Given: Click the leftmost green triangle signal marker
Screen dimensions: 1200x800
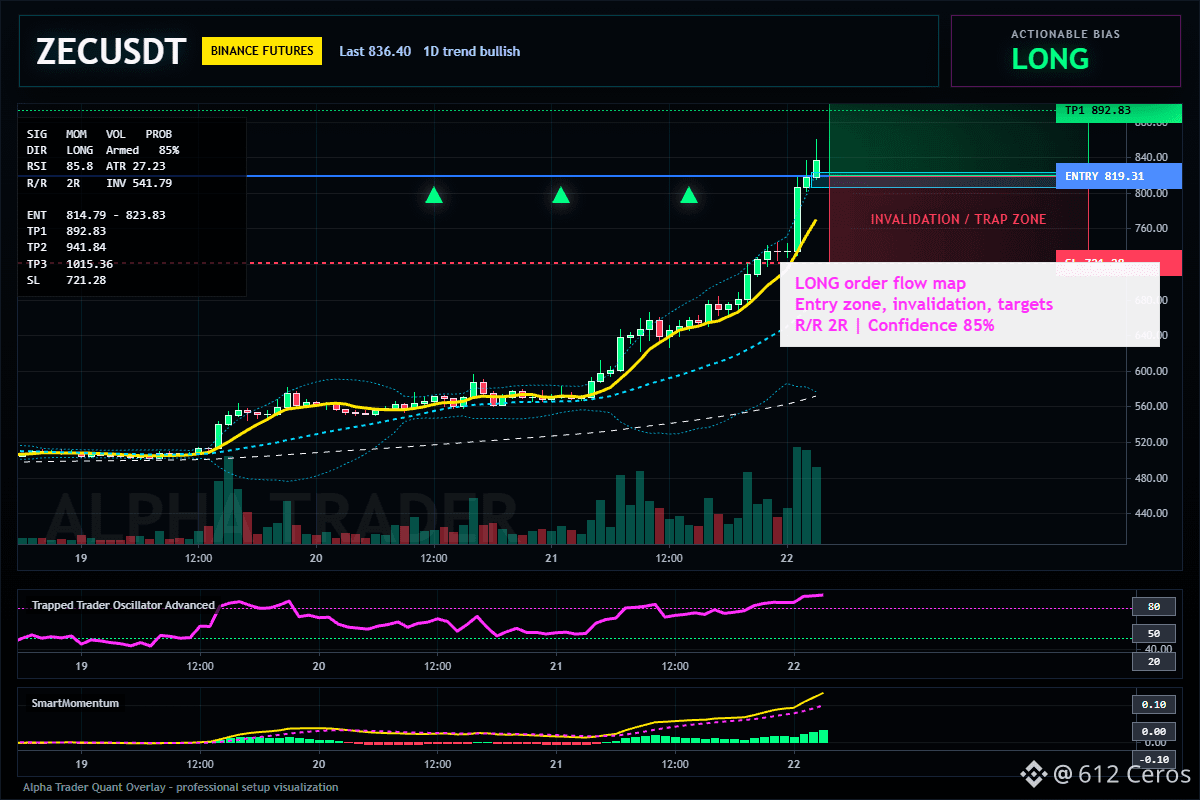Looking at the screenshot, I should coord(433,195).
